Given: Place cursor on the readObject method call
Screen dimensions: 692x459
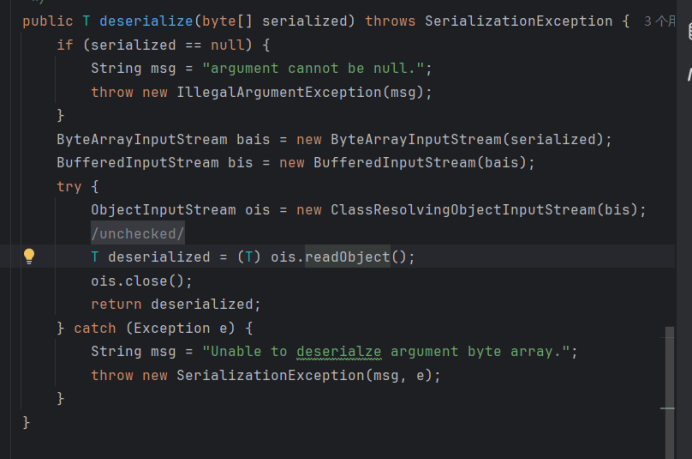Looking at the screenshot, I should [x=347, y=257].
